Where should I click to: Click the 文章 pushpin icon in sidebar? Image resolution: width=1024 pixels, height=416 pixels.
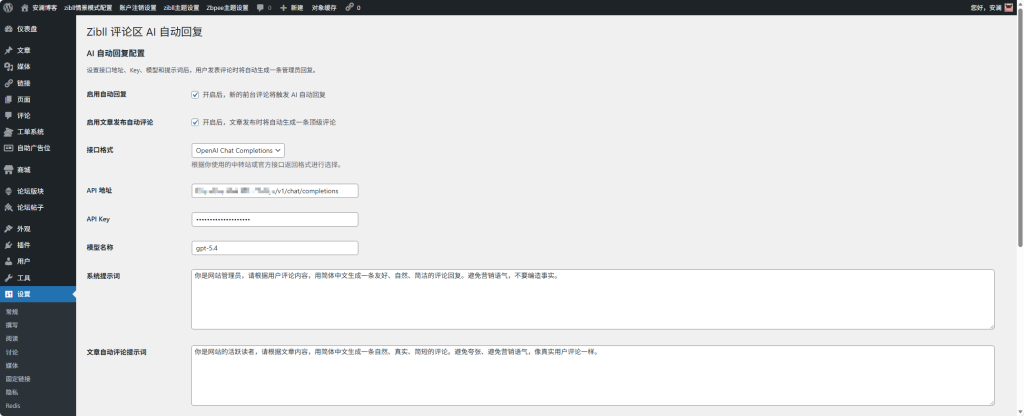[8, 50]
